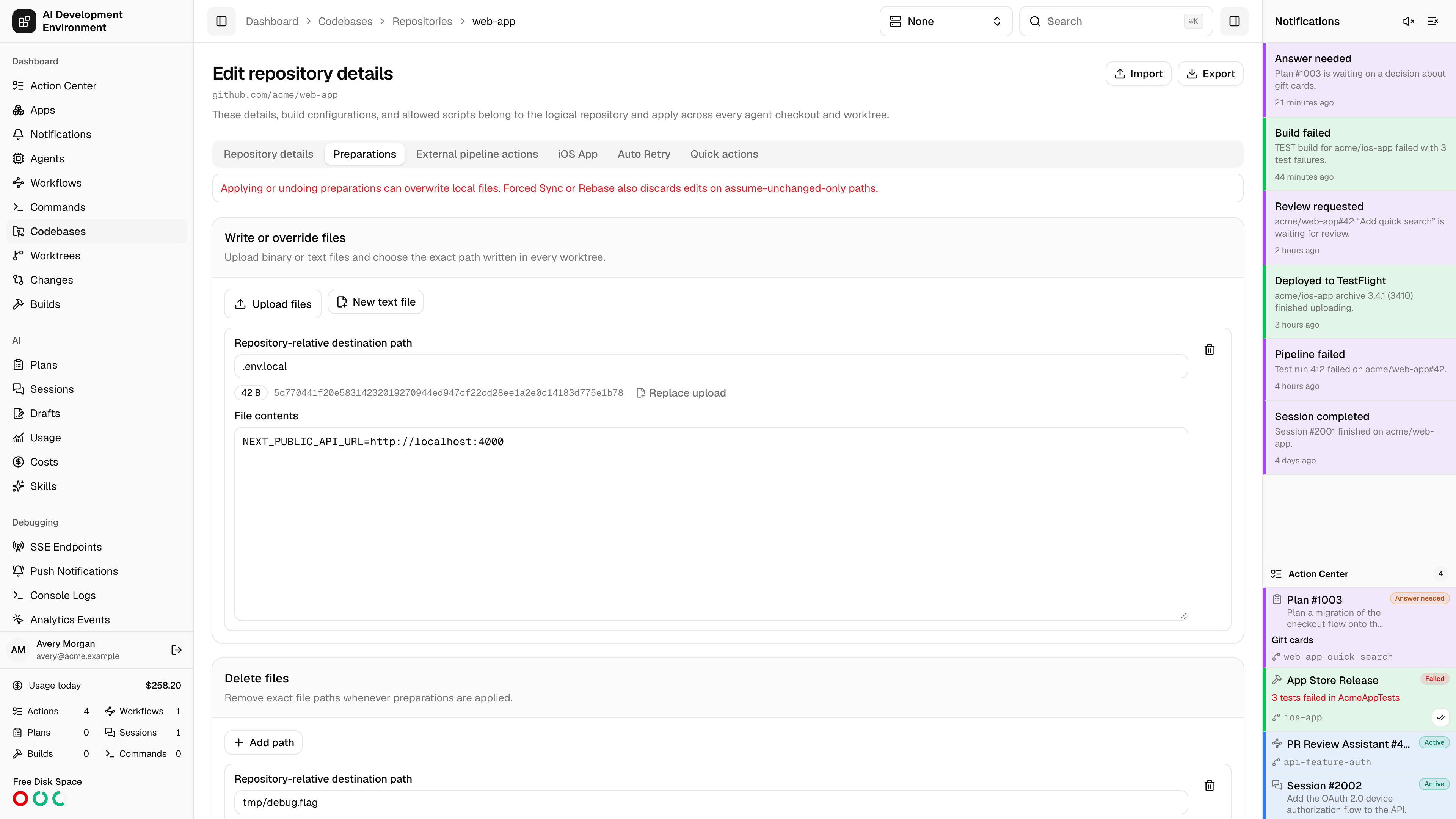Create a New text file
Viewport: 1456px width, 819px height.
click(376, 303)
